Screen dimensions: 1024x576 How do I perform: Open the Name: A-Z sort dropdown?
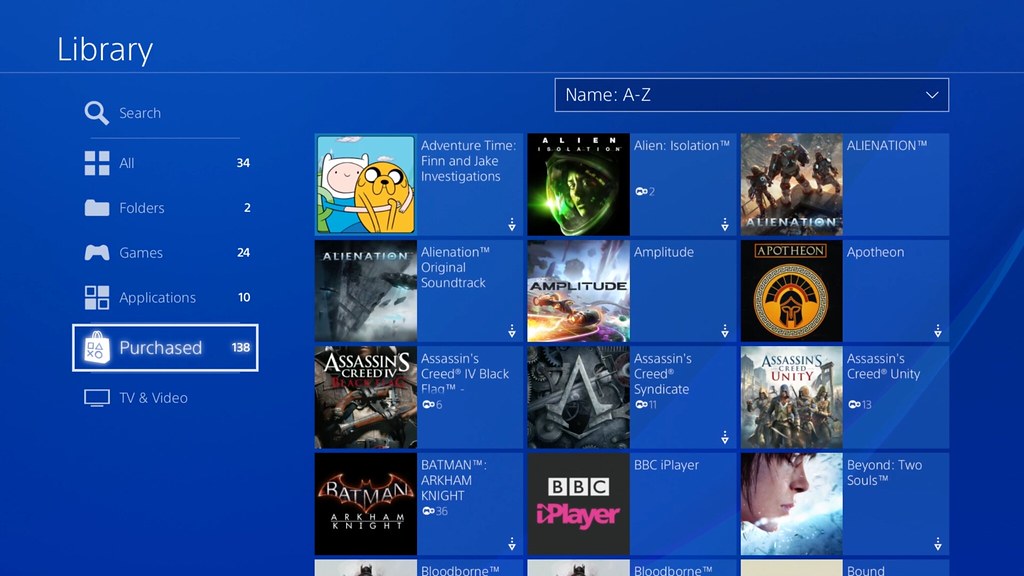click(751, 95)
